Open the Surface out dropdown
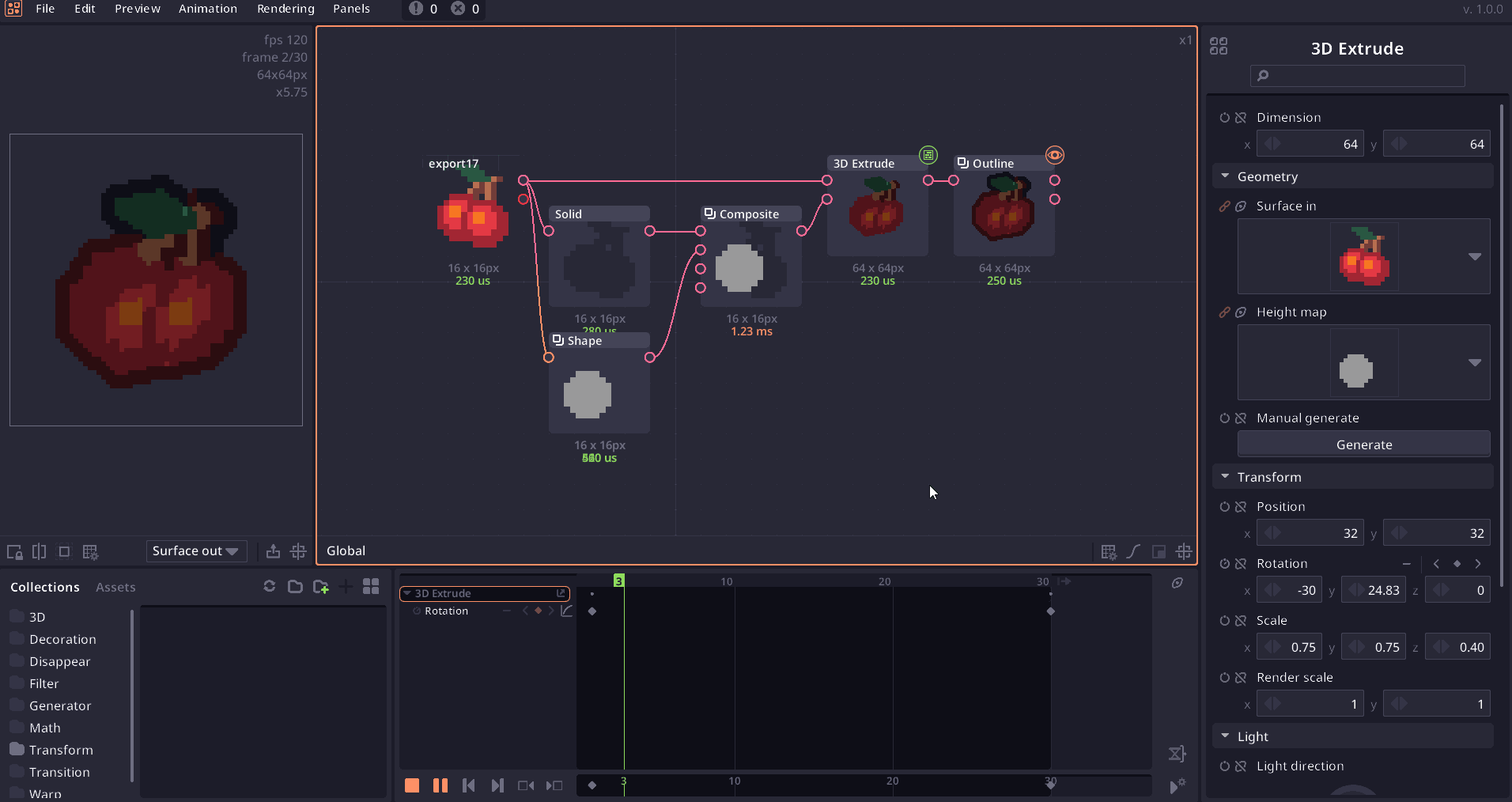 [x=196, y=551]
